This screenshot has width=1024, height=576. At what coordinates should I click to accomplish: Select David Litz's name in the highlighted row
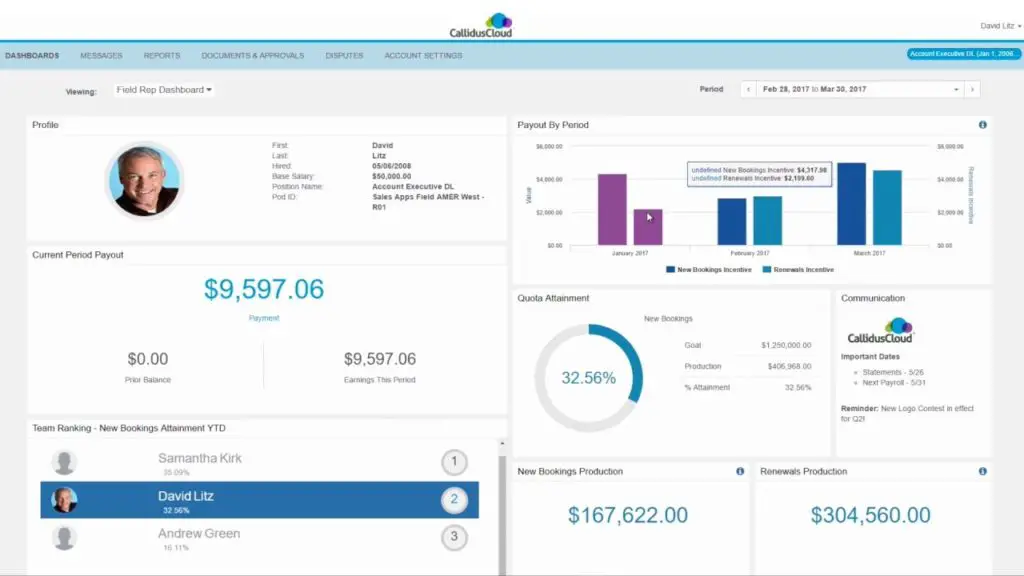pyautogui.click(x=185, y=496)
